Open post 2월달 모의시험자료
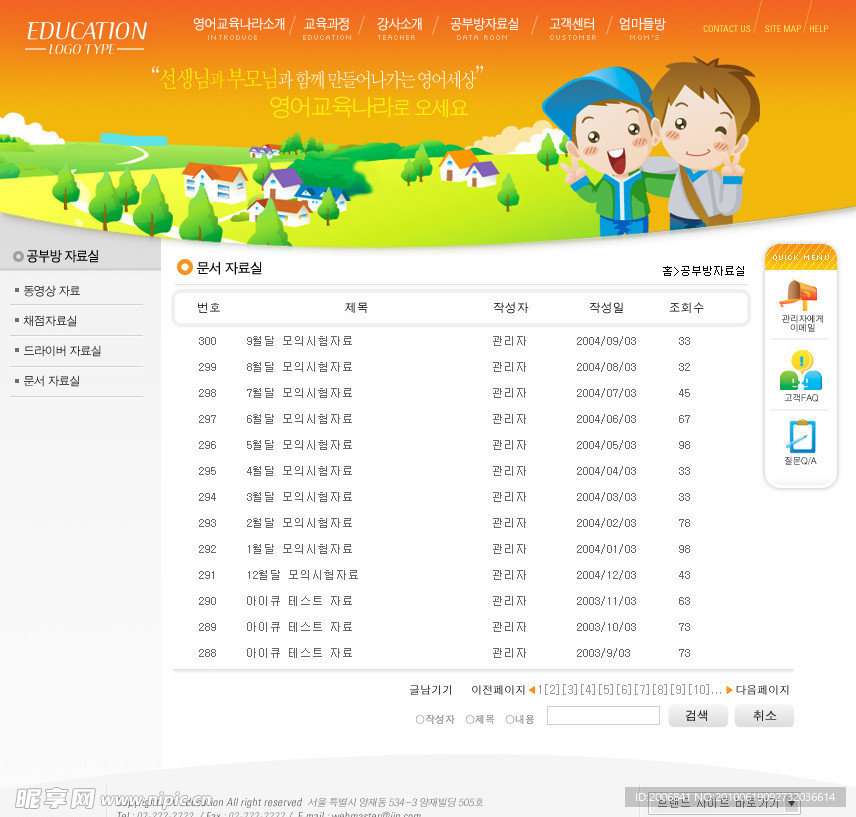 [299, 523]
